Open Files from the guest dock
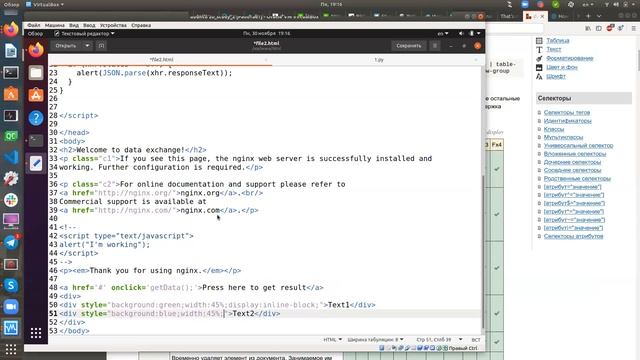 coord(36,73)
